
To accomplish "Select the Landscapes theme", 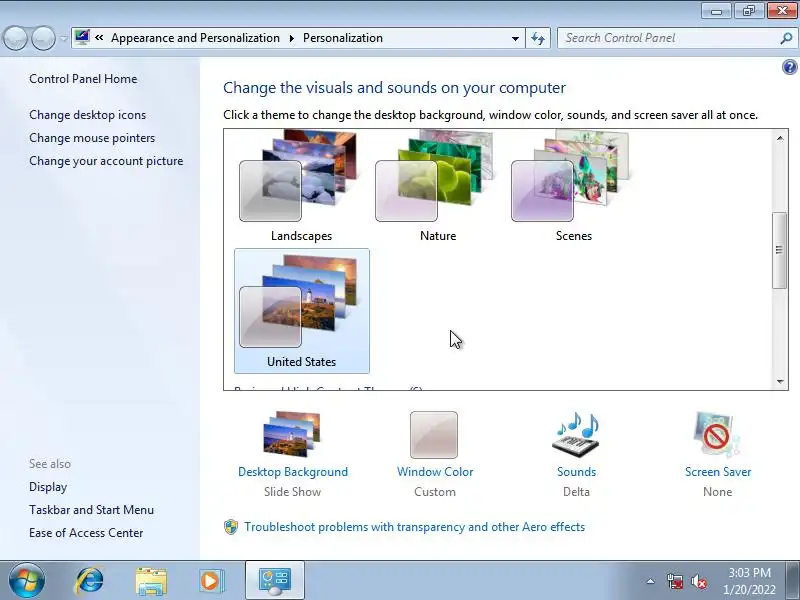I will 301,186.
